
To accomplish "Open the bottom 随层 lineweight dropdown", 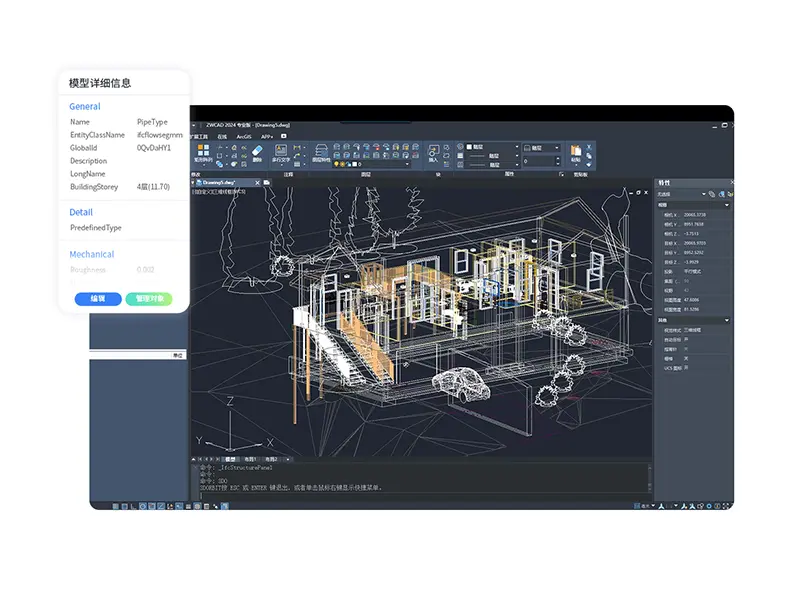I will tap(517, 164).
